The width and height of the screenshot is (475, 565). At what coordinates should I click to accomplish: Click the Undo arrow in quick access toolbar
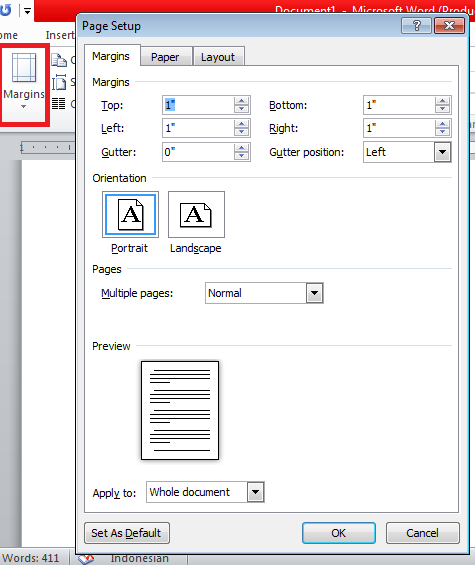5,10
